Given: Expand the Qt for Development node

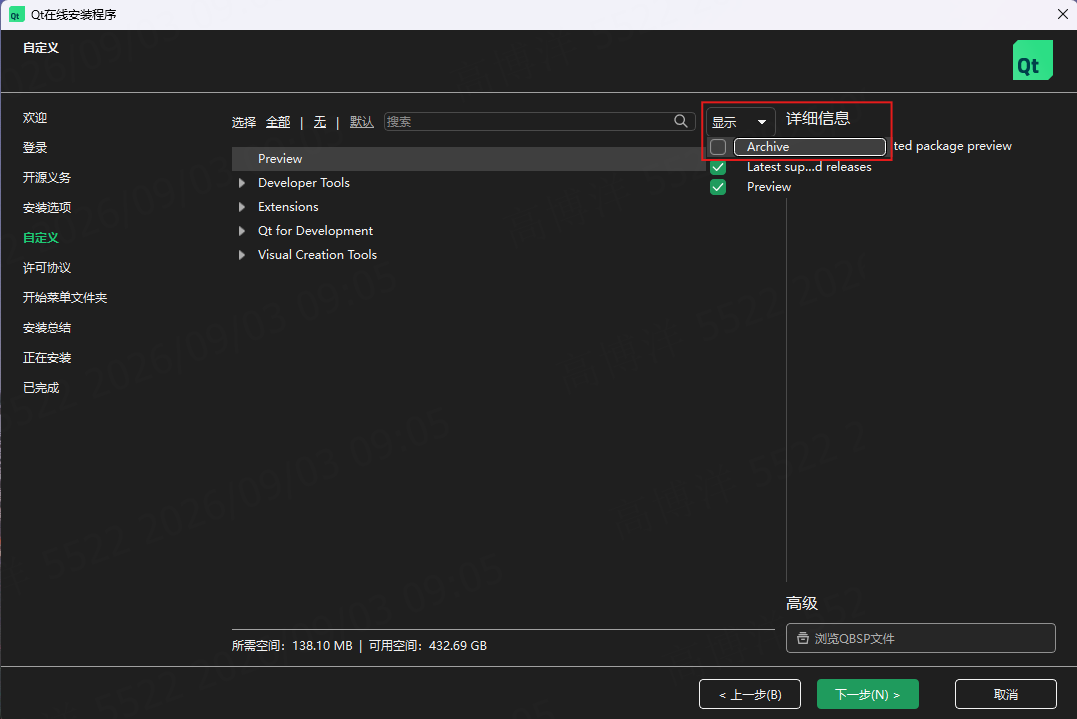Looking at the screenshot, I should coord(242,231).
